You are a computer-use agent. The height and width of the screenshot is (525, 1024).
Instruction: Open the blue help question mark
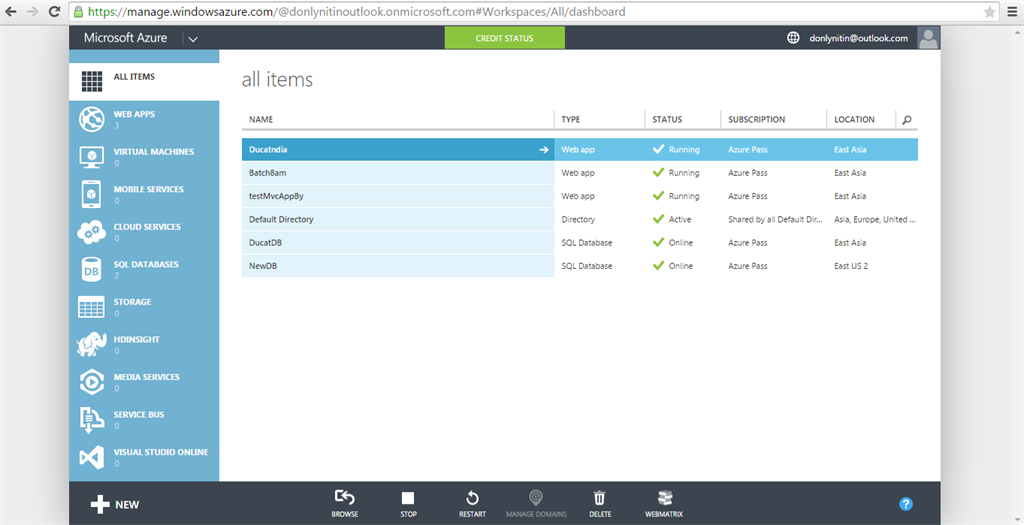pos(906,503)
